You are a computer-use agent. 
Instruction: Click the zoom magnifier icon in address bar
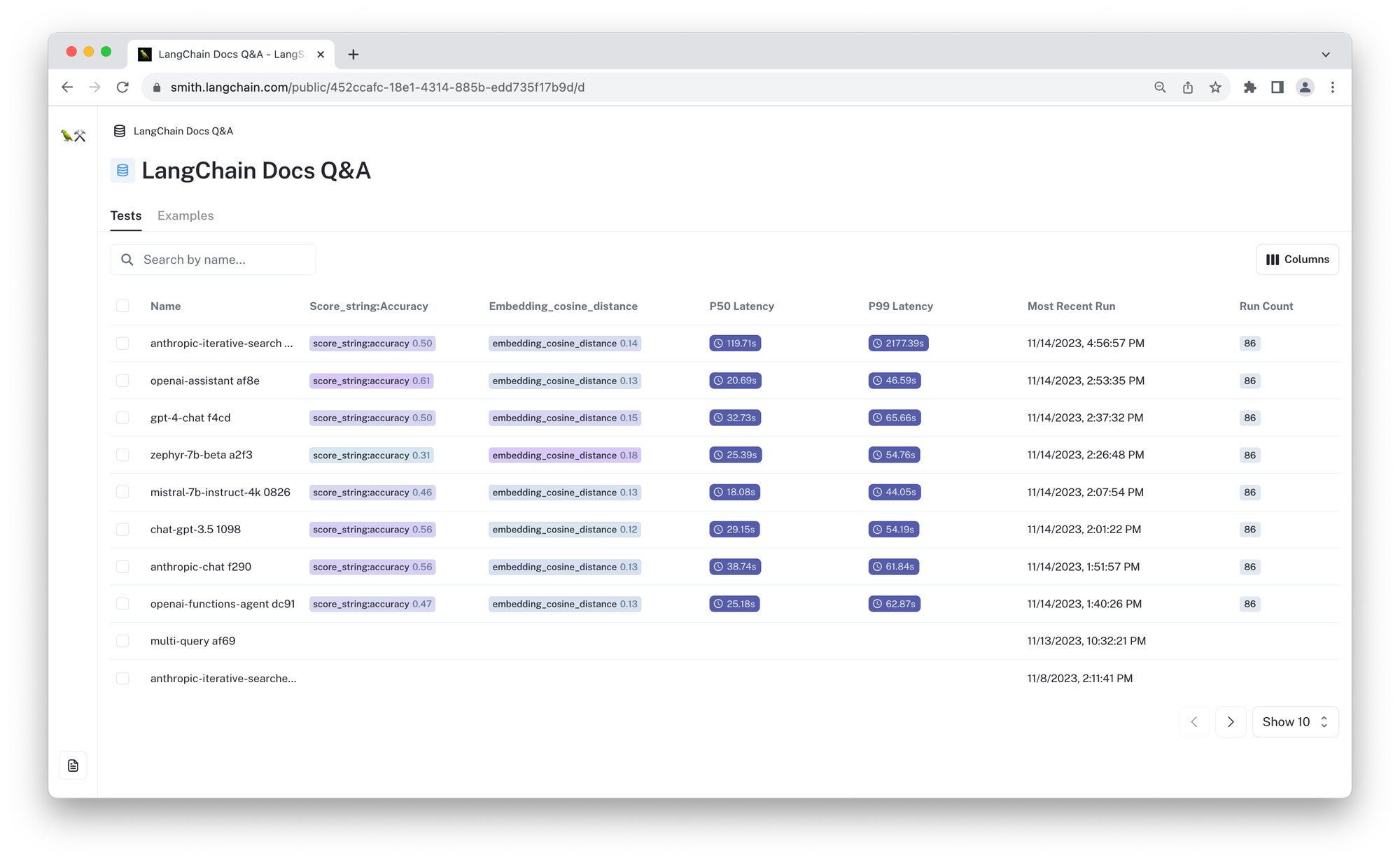click(x=1160, y=87)
